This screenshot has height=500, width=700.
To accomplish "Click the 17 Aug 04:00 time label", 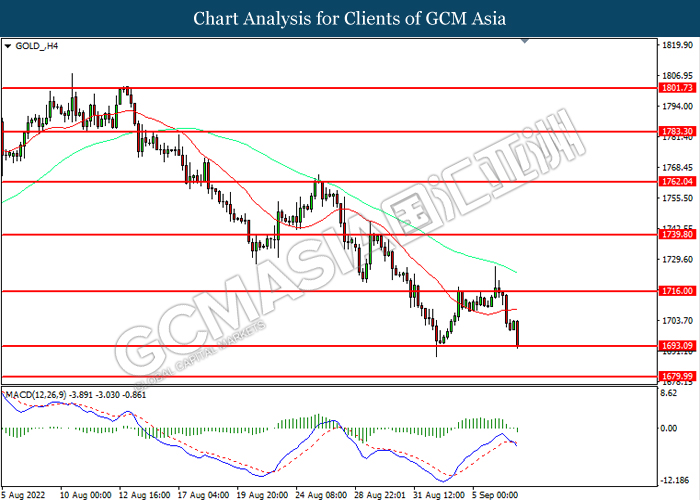I will (204, 495).
